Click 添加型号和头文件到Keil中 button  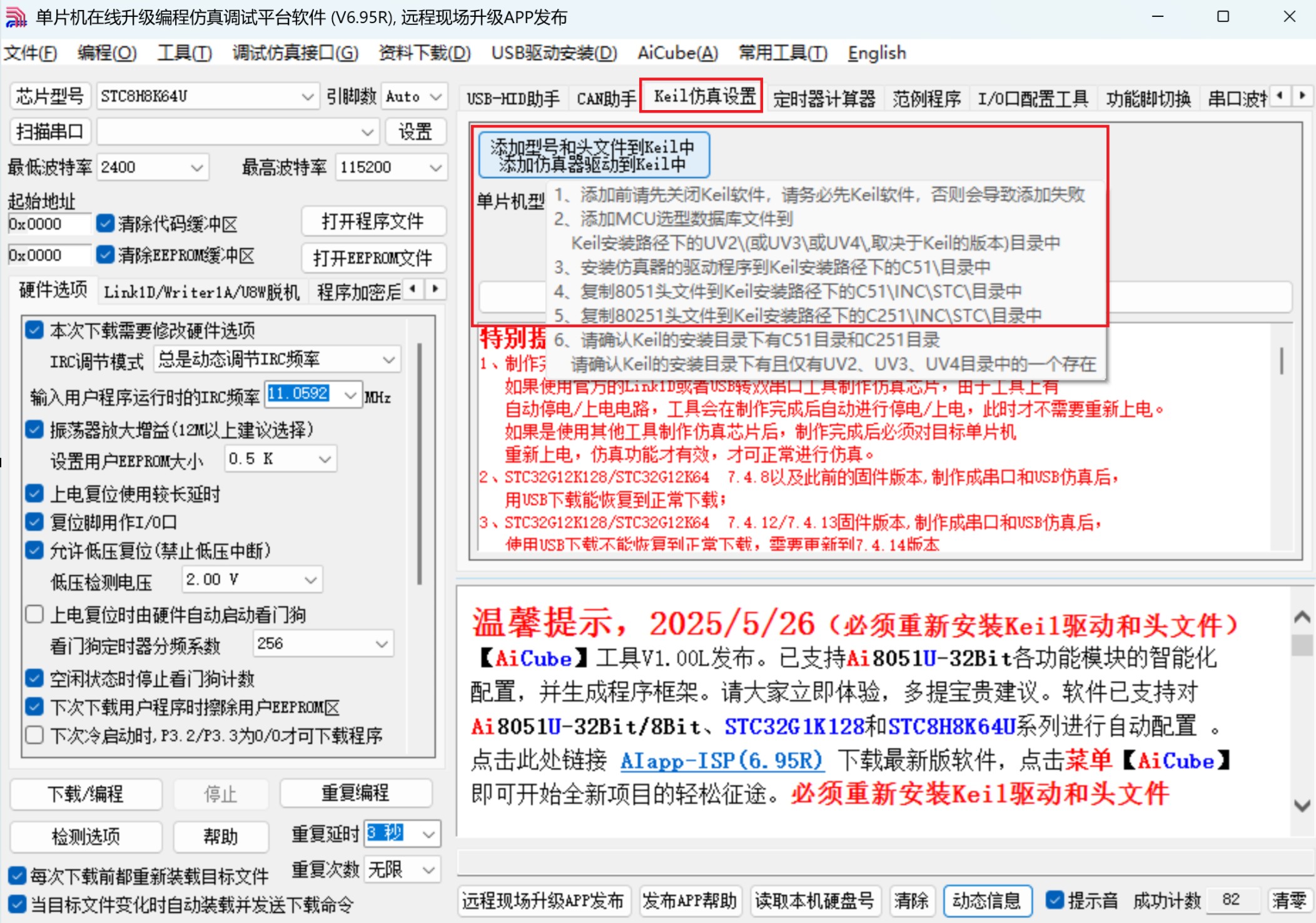tap(594, 155)
